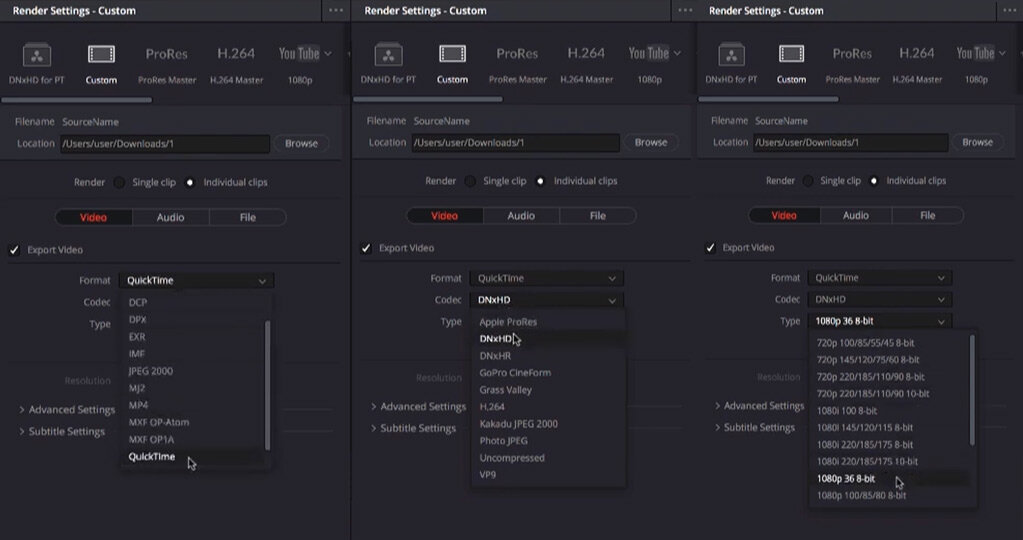Switch to Audio tab in left panel
Screen dimensions: 1023x540
point(170,217)
